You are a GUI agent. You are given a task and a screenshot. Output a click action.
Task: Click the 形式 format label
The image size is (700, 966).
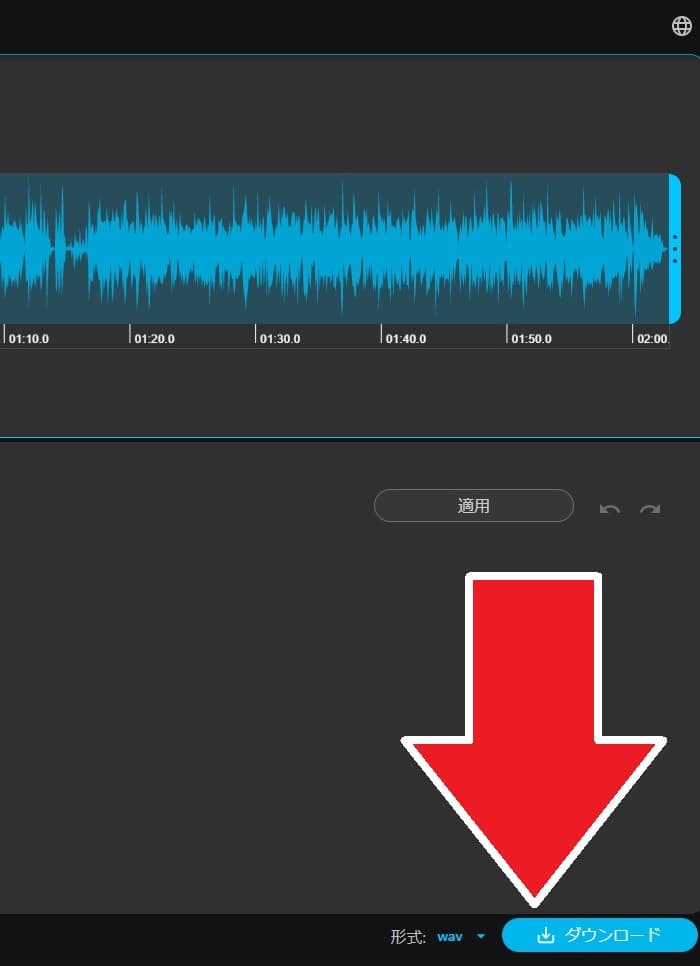point(408,937)
